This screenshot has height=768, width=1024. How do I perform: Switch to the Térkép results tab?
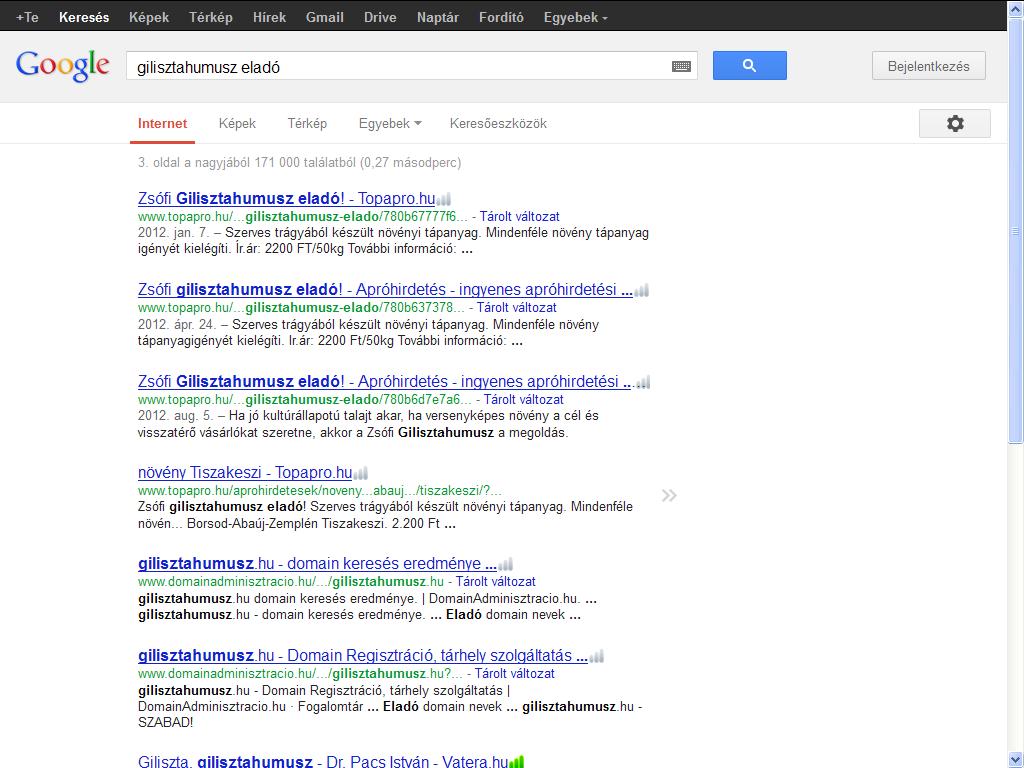coord(307,123)
